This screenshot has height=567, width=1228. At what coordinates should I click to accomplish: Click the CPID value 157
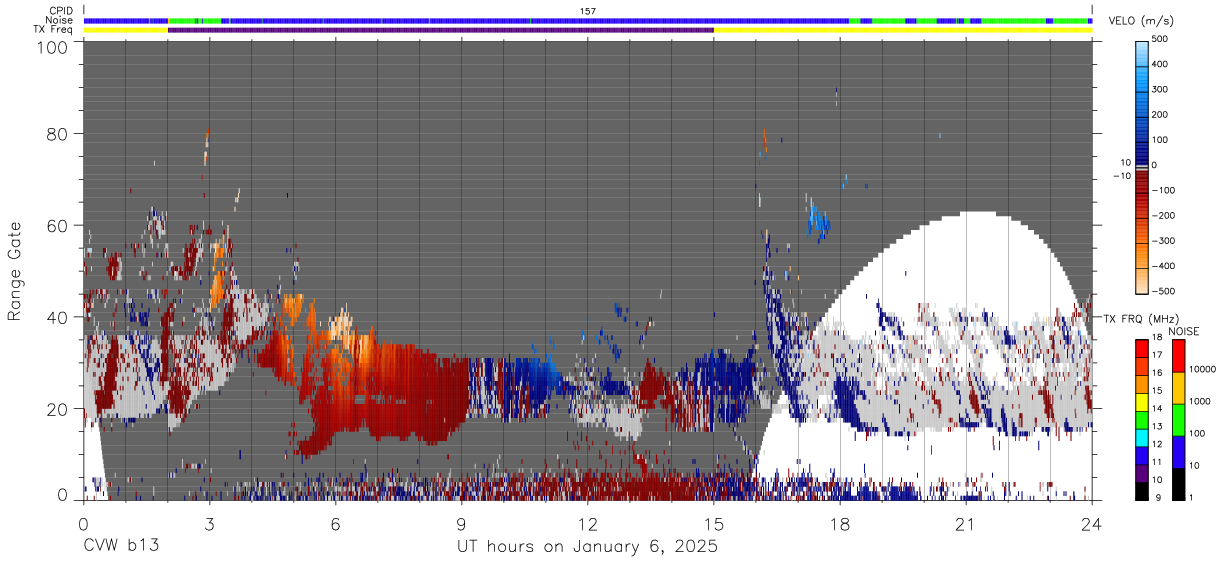coord(588,11)
